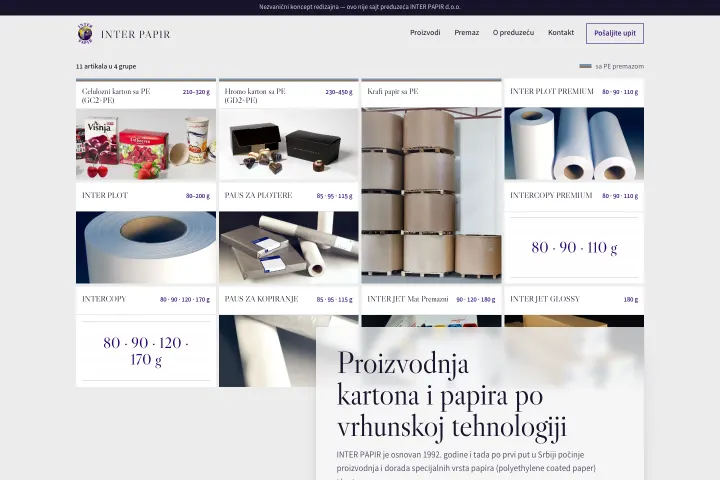Image resolution: width=720 pixels, height=480 pixels.
Task: Open INTER JET Mat Premazni title
Action: click(x=408, y=299)
